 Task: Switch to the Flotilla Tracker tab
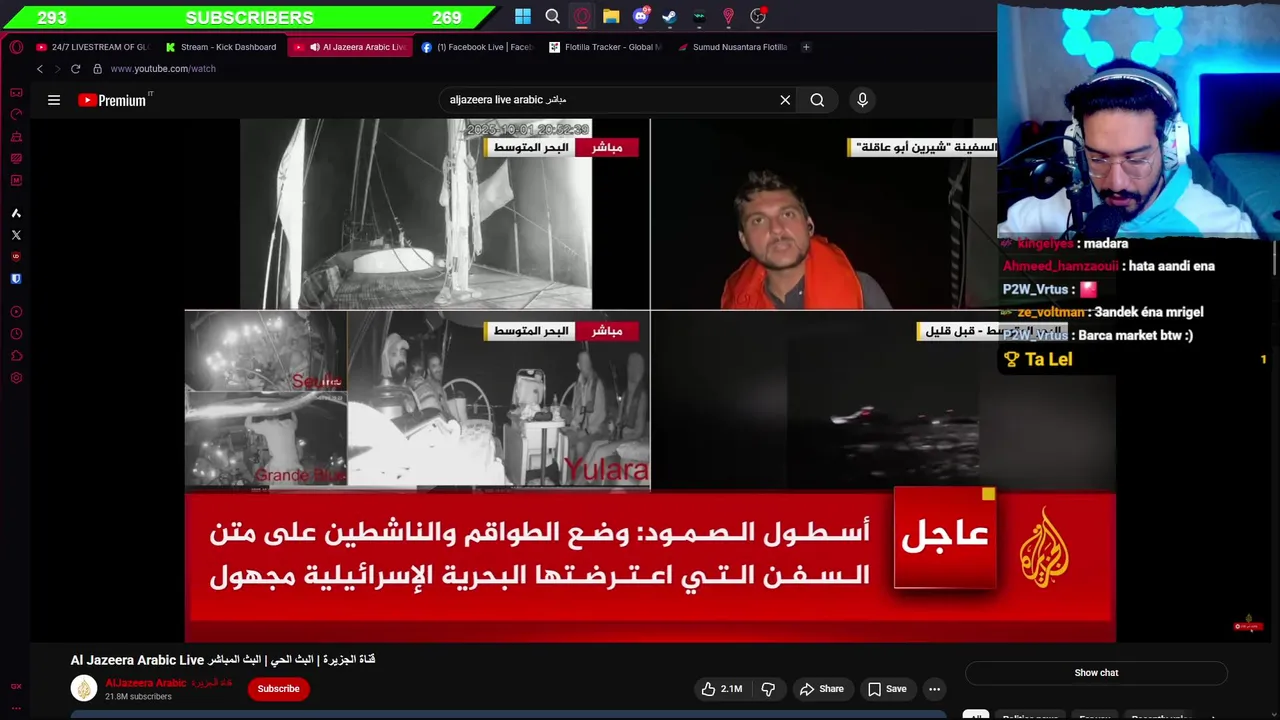[606, 47]
